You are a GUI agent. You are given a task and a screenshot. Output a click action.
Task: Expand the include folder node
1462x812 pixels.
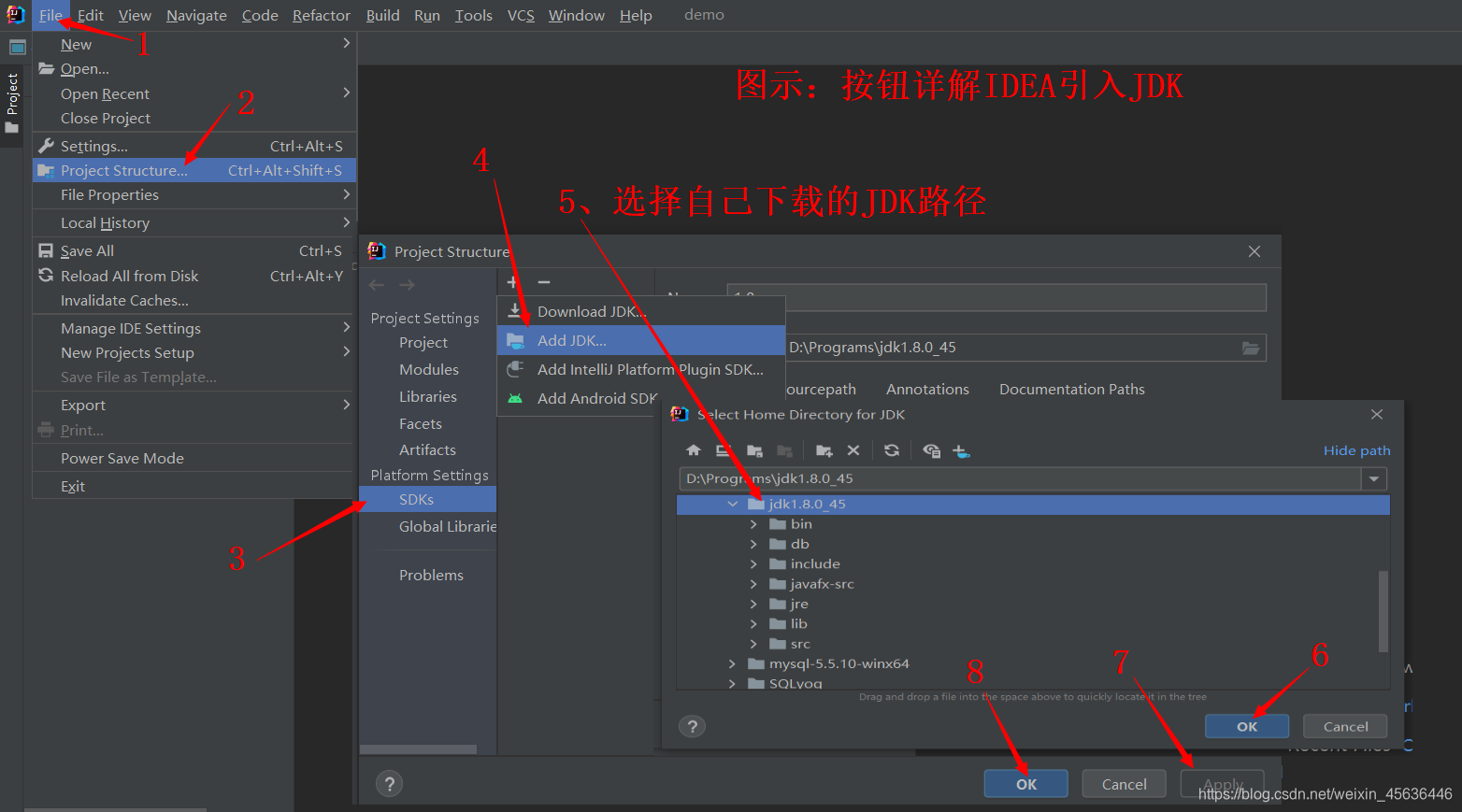pyautogui.click(x=753, y=563)
